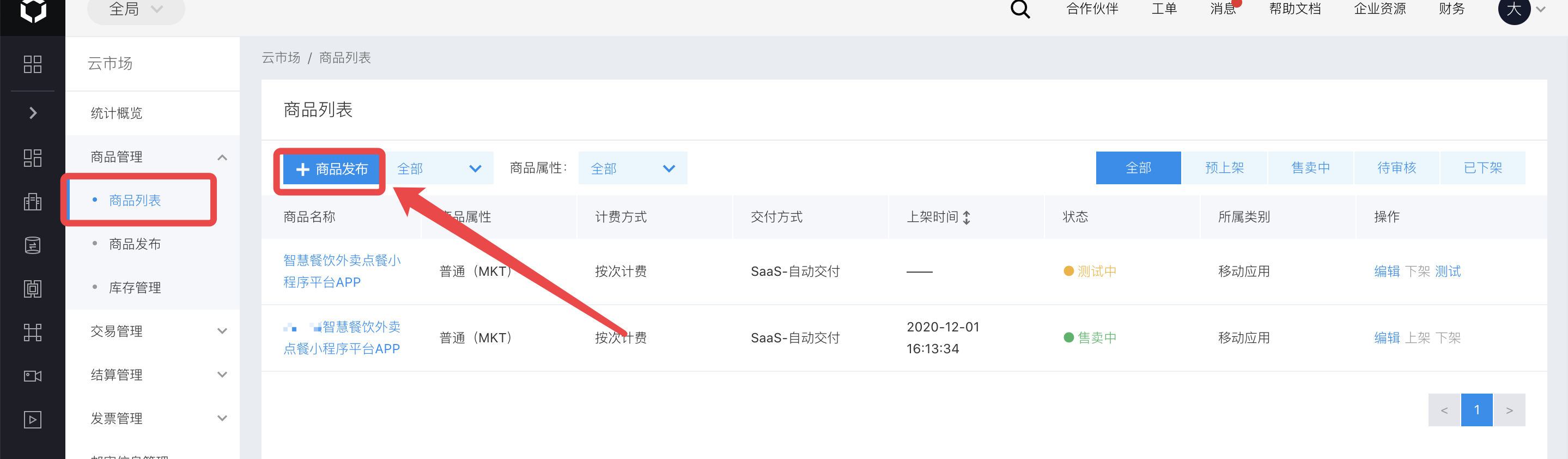1568x459 pixels.
Task: Open the four-squares grid icon in dark sidebar
Action: click(33, 64)
